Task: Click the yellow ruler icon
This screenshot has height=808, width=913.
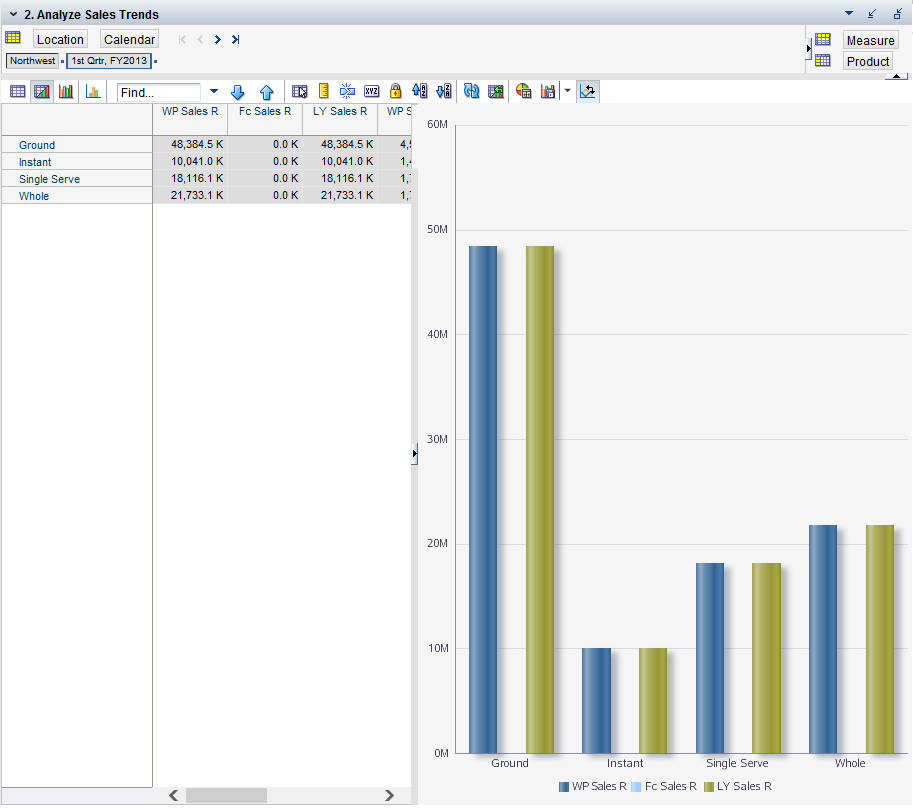Action: pyautogui.click(x=324, y=91)
